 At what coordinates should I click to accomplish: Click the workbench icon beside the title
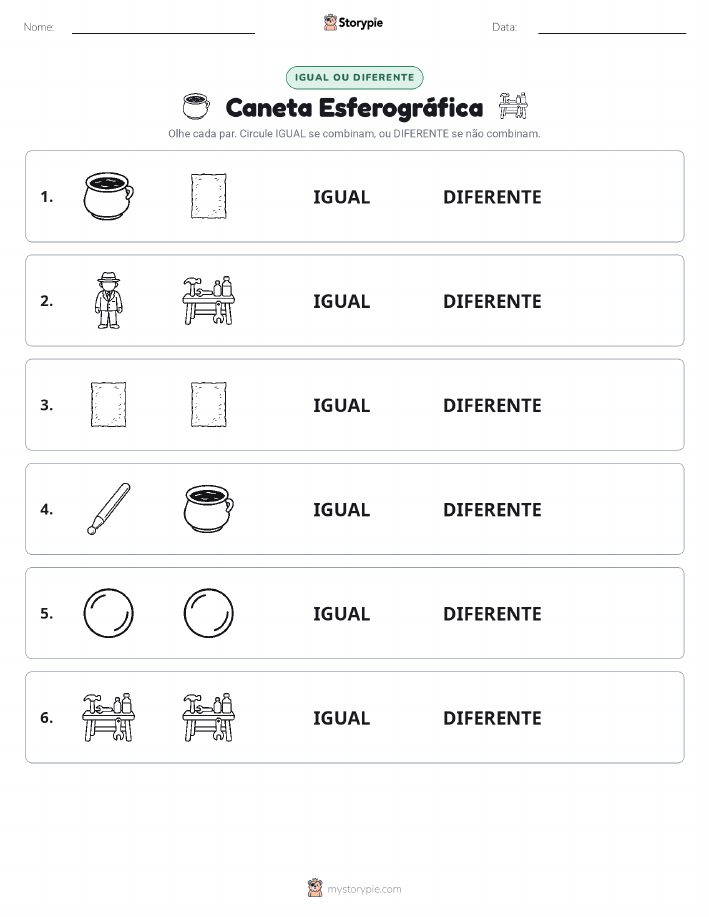pos(513,106)
